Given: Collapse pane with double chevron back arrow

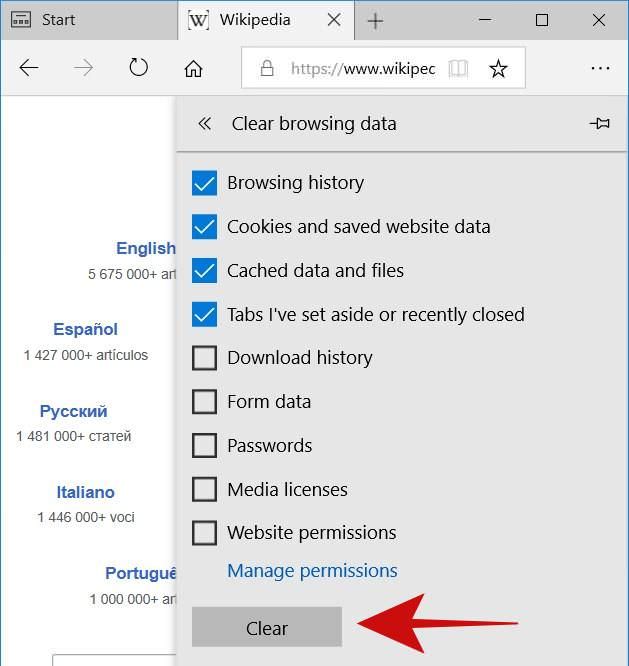Looking at the screenshot, I should click(205, 124).
